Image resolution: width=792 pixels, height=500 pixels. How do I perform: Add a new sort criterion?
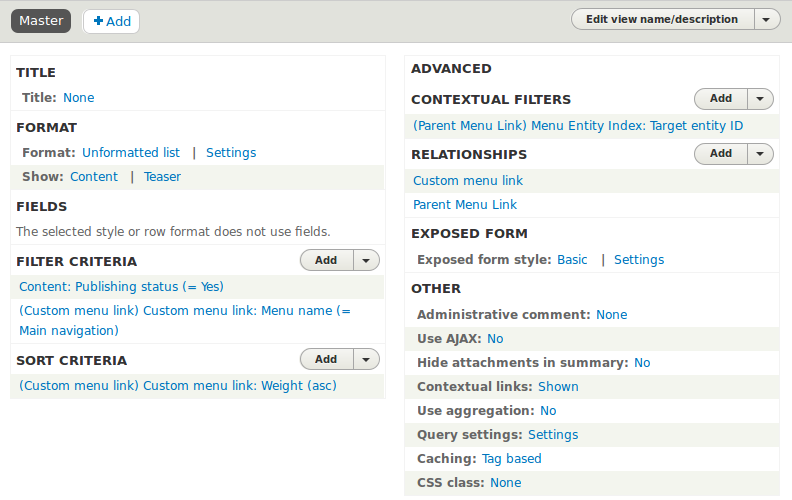[x=326, y=359]
